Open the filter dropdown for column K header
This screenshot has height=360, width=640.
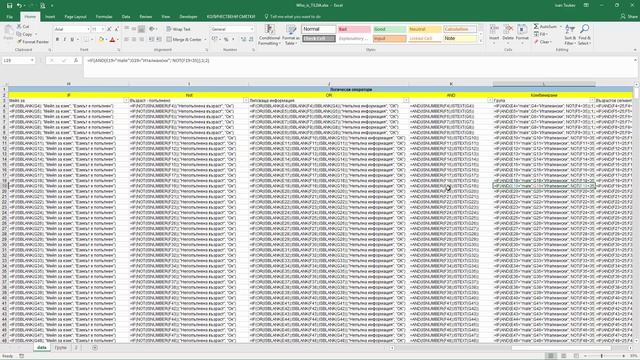click(490, 100)
